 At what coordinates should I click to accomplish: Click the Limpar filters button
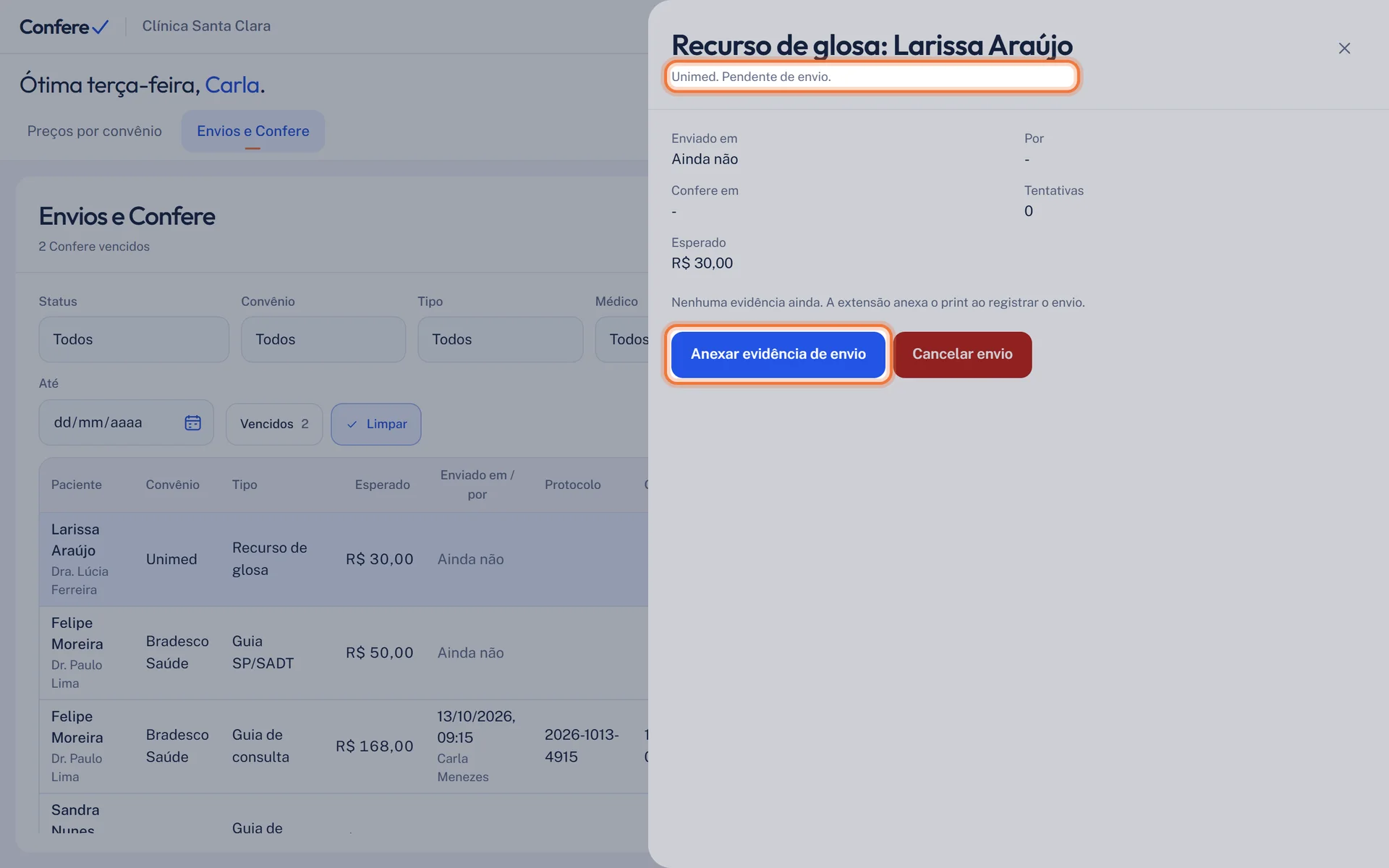pos(376,424)
